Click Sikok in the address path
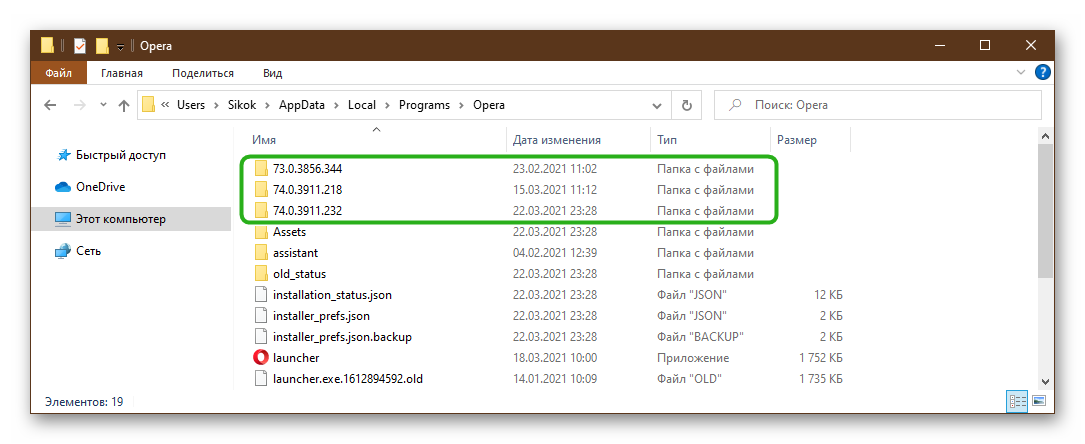 click(x=243, y=105)
